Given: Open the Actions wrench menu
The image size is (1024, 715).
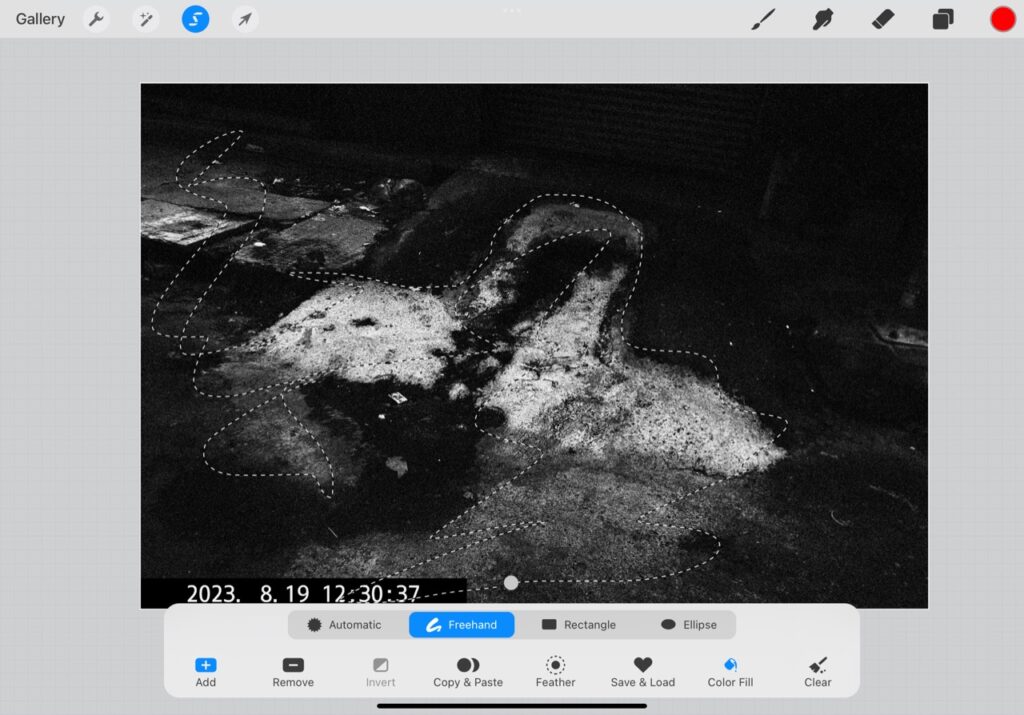Looking at the screenshot, I should coord(96,19).
